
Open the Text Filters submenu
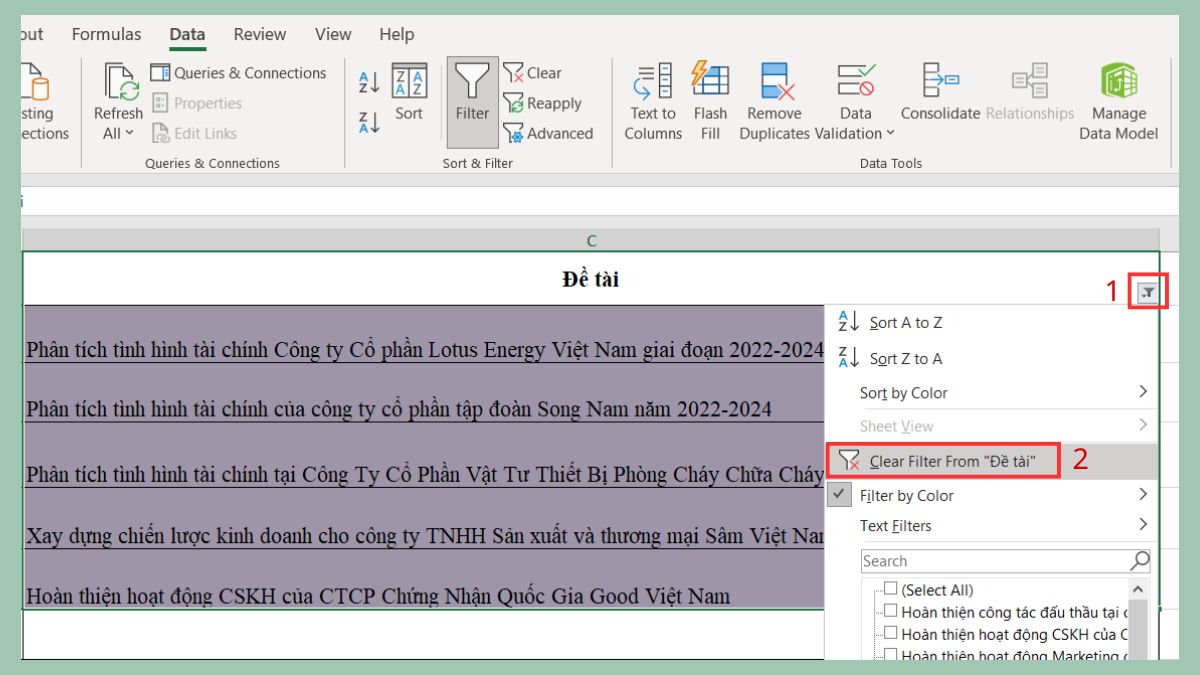pos(897,525)
